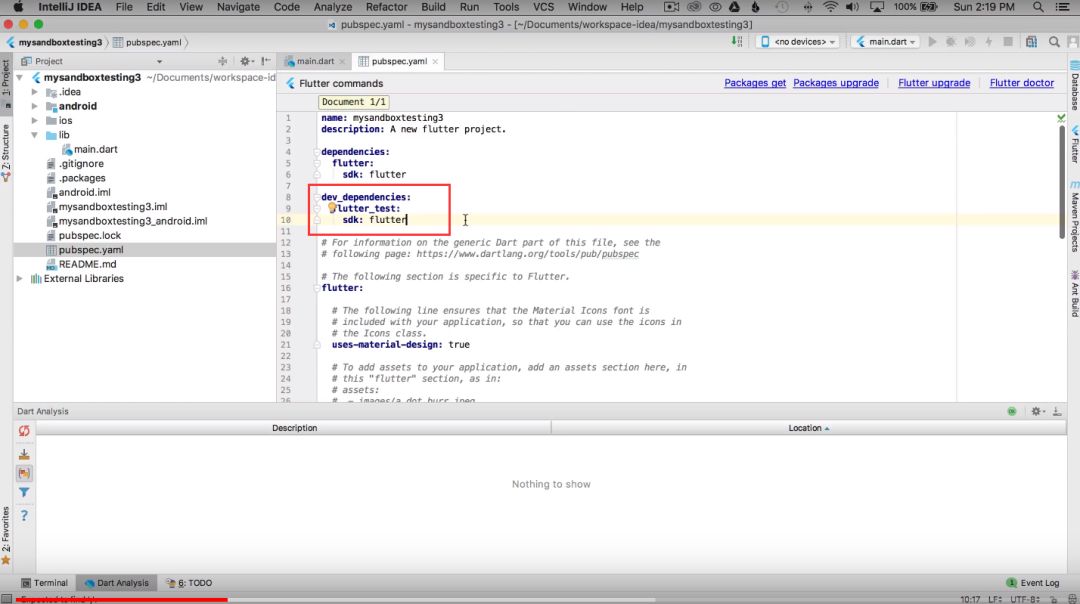The image size is (1080, 604).
Task: Switch to main.dart editor tab
Action: pos(315,61)
